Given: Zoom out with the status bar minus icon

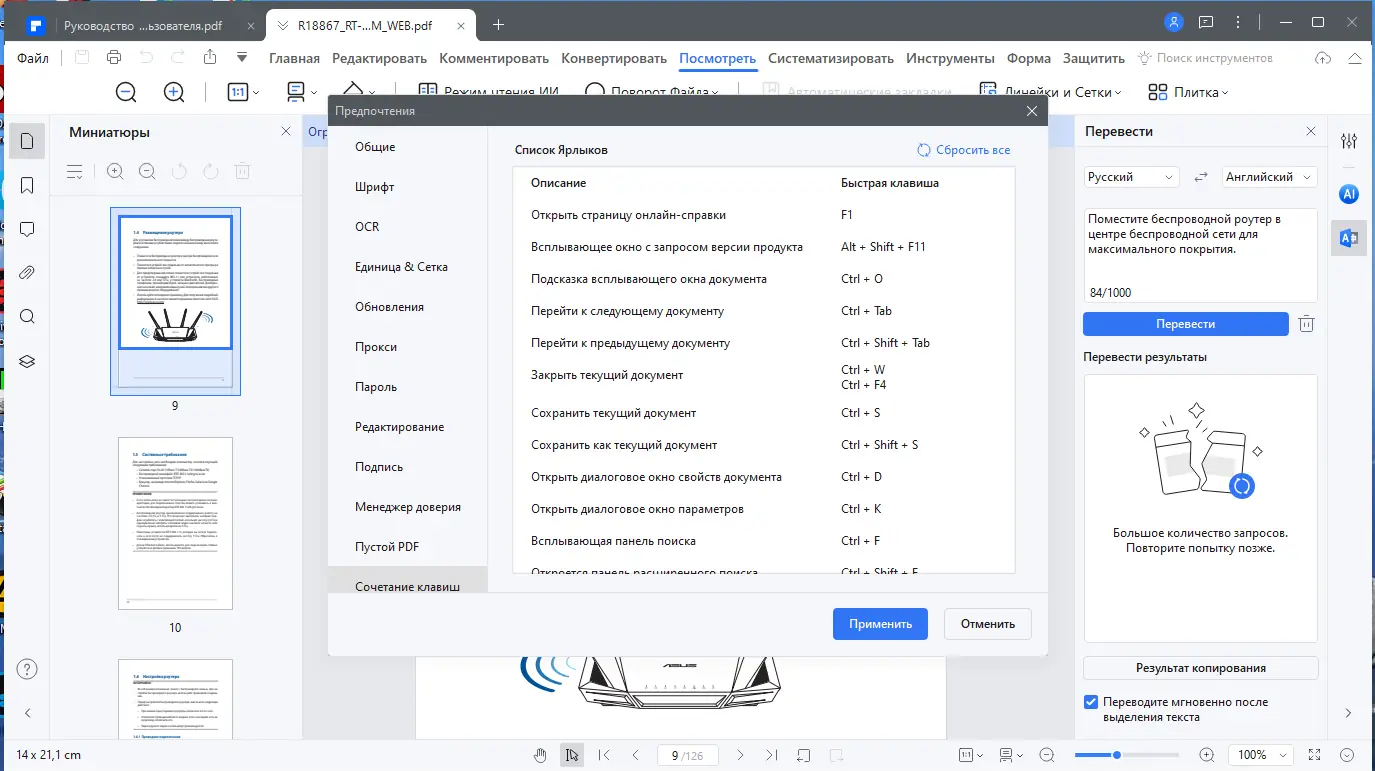Looking at the screenshot, I should pos(1047,755).
